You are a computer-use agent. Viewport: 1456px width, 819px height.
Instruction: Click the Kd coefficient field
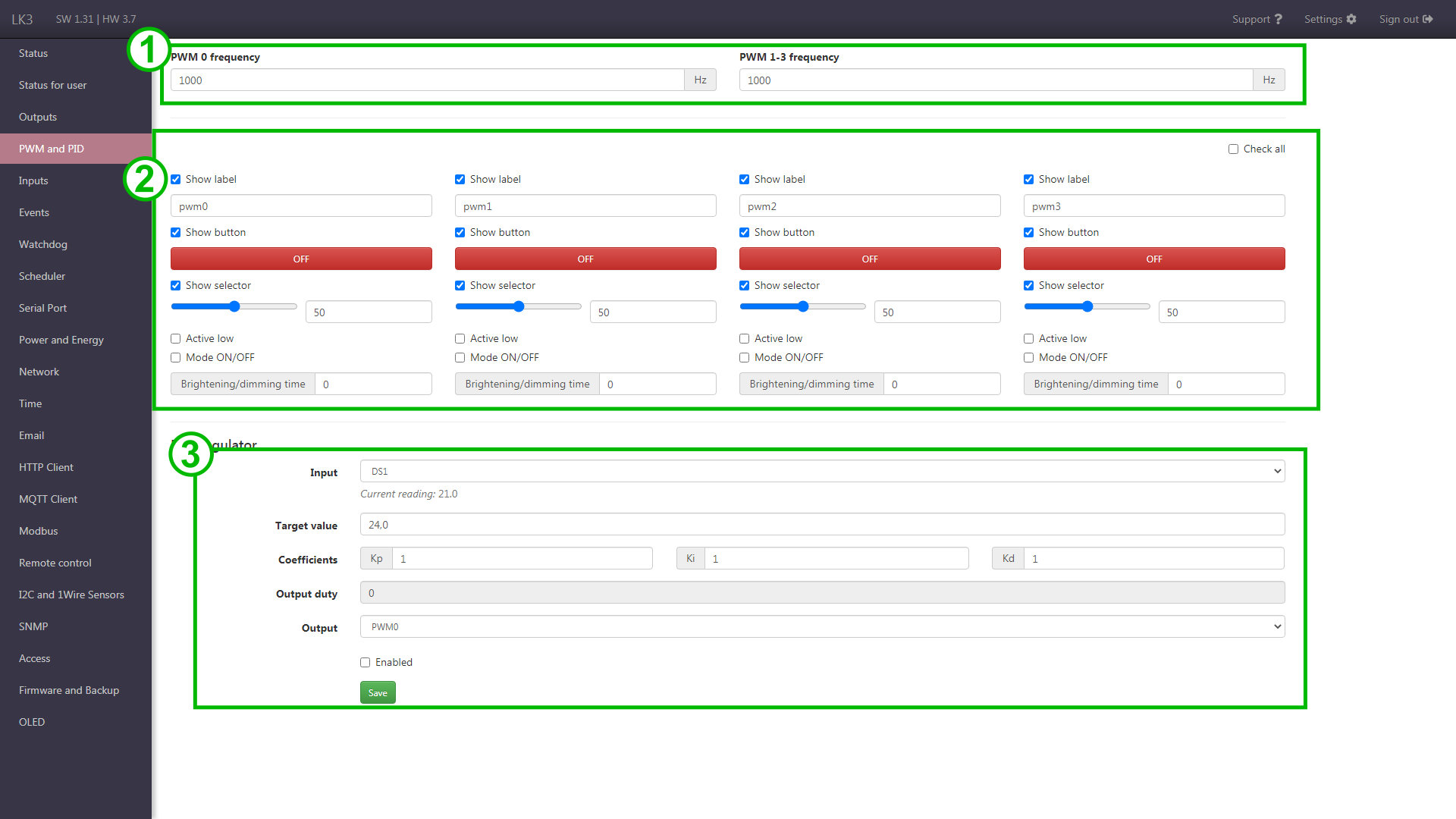pyautogui.click(x=1153, y=558)
